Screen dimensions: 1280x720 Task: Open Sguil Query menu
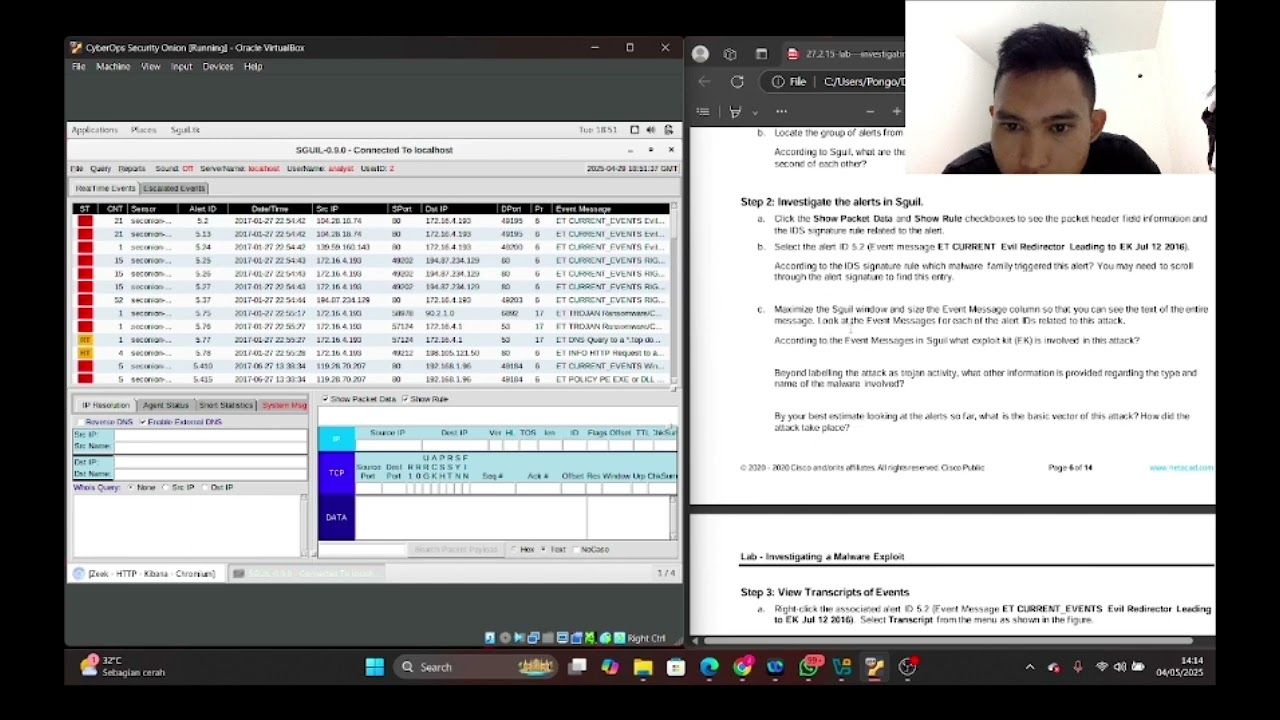(101, 169)
